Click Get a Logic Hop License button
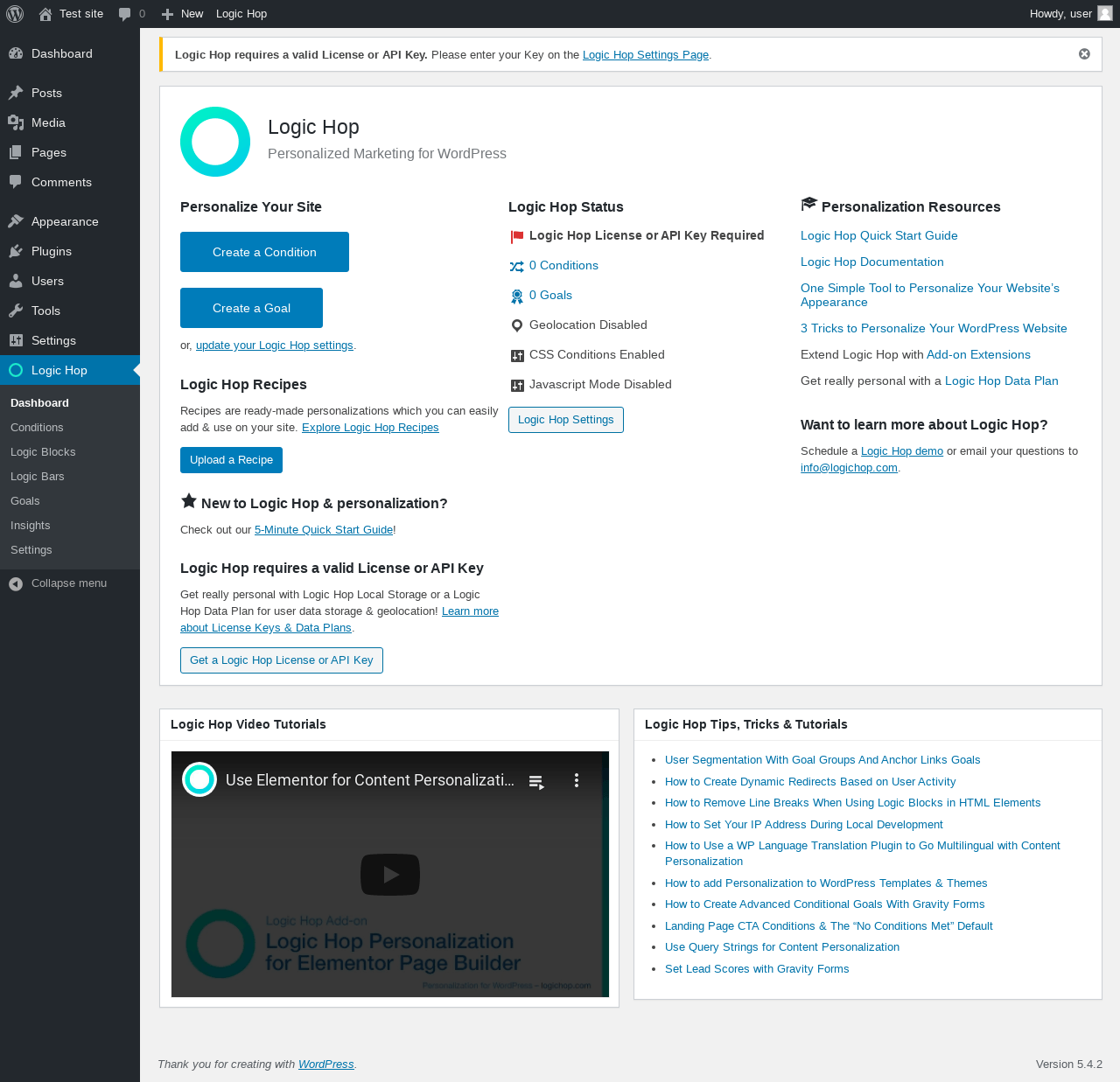The image size is (1120, 1082). [282, 660]
